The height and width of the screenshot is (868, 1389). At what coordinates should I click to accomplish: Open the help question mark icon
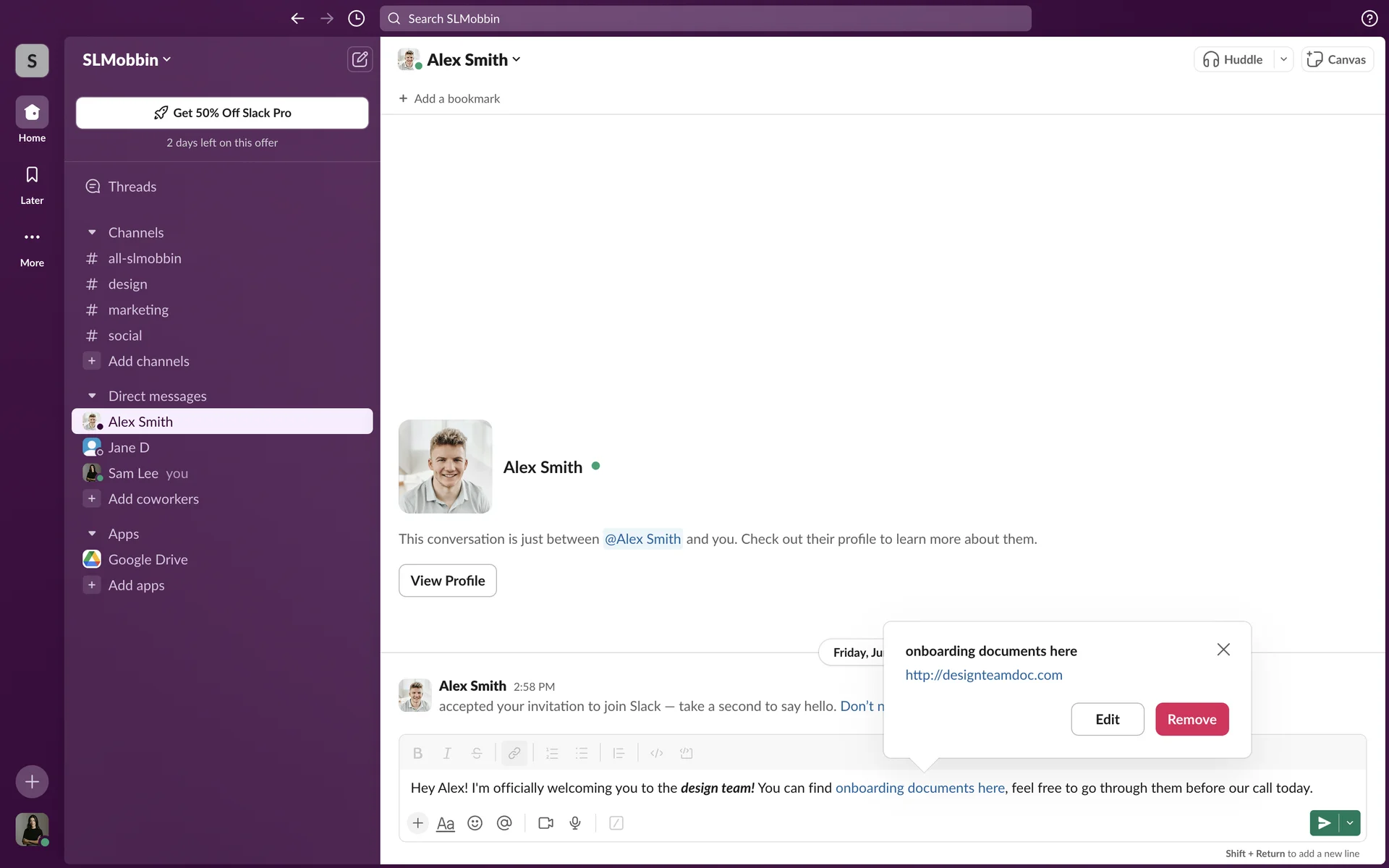(x=1369, y=19)
